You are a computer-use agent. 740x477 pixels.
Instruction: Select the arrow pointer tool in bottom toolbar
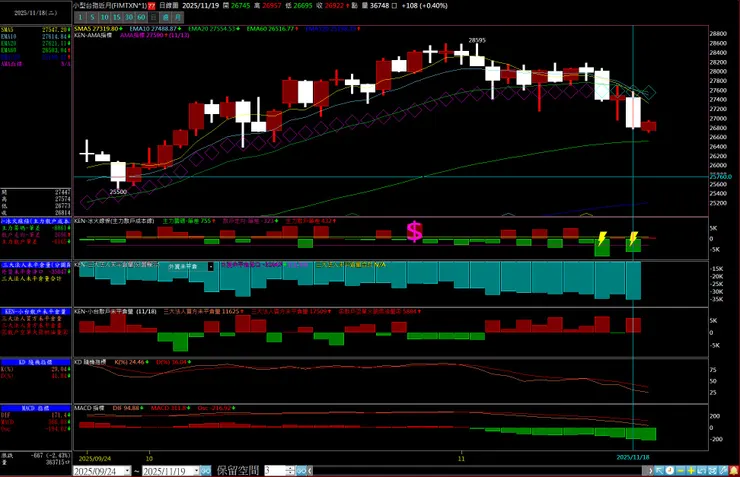(659, 470)
